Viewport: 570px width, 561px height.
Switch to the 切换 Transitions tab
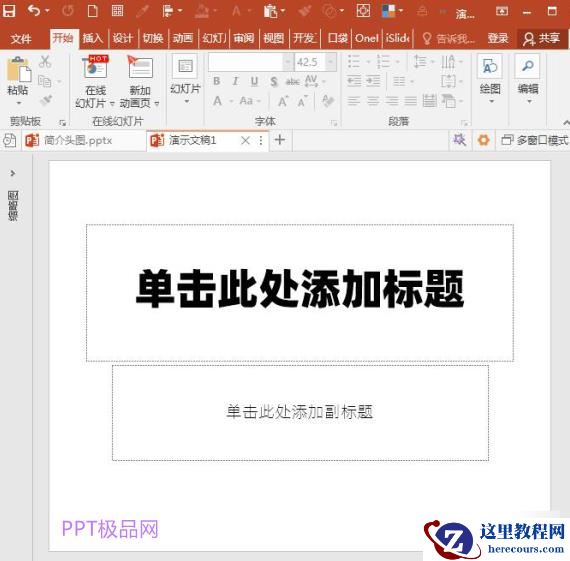tap(153, 38)
